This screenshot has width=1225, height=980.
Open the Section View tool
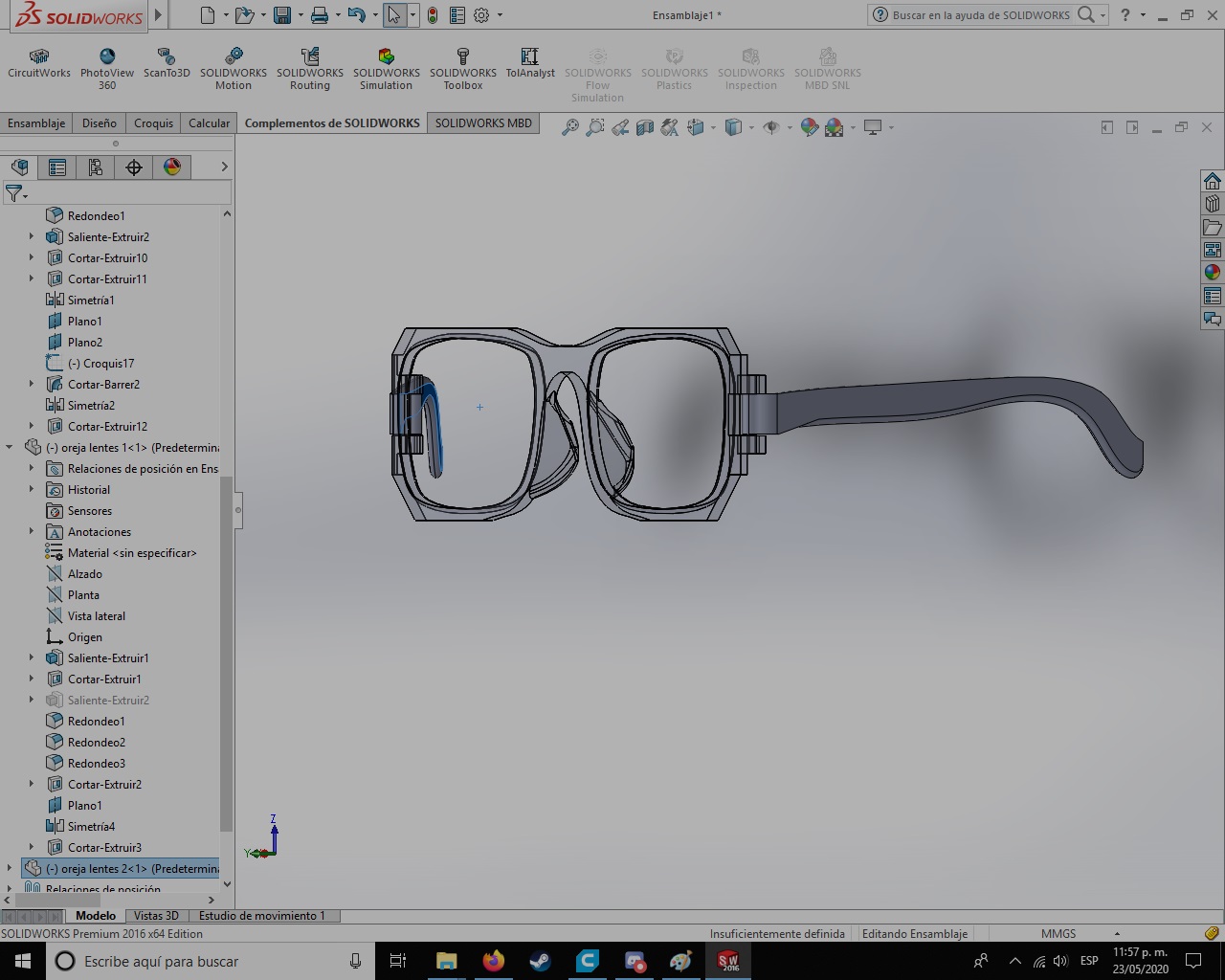click(645, 127)
